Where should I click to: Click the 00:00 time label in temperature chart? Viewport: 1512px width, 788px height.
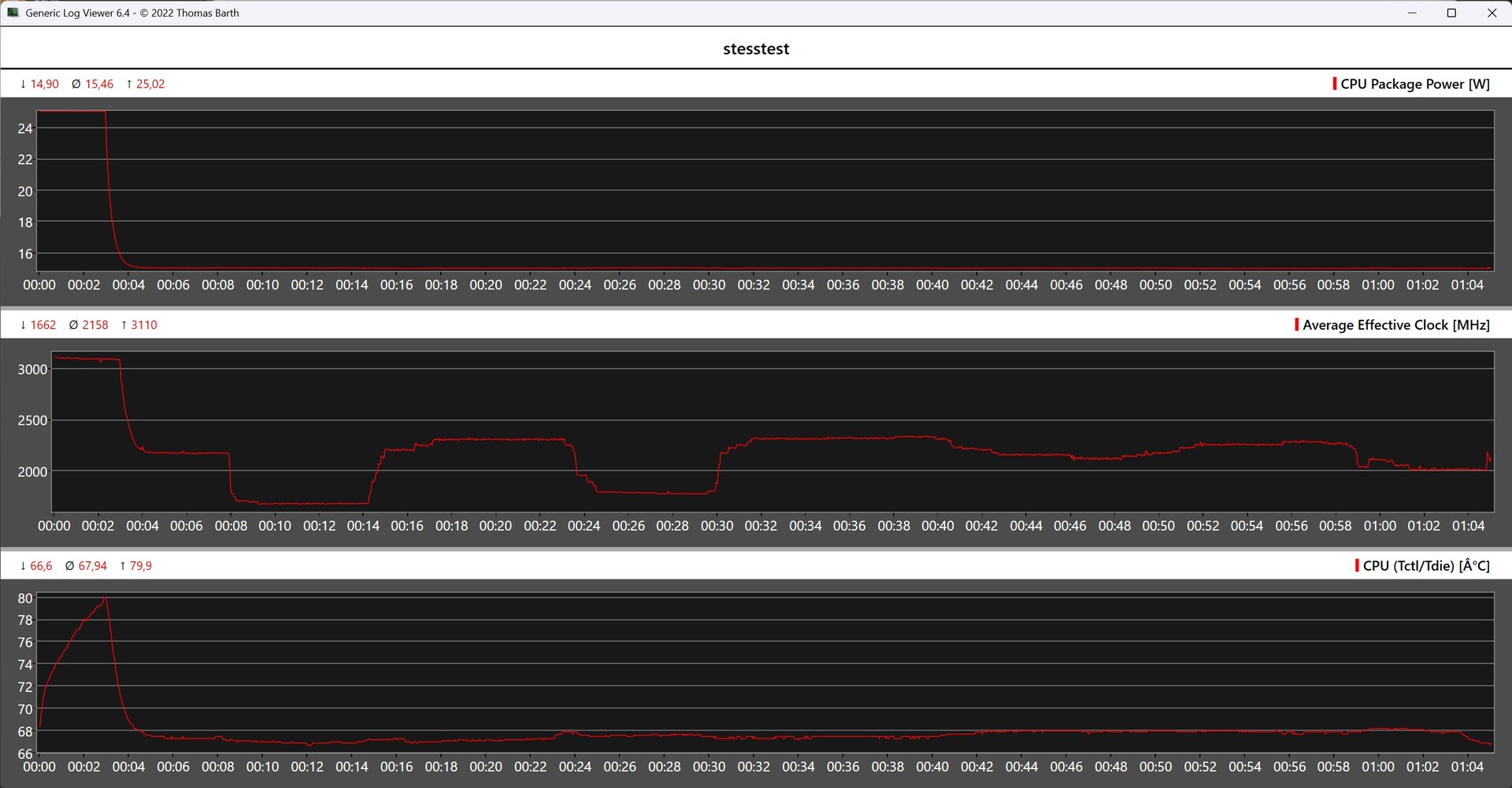click(39, 767)
